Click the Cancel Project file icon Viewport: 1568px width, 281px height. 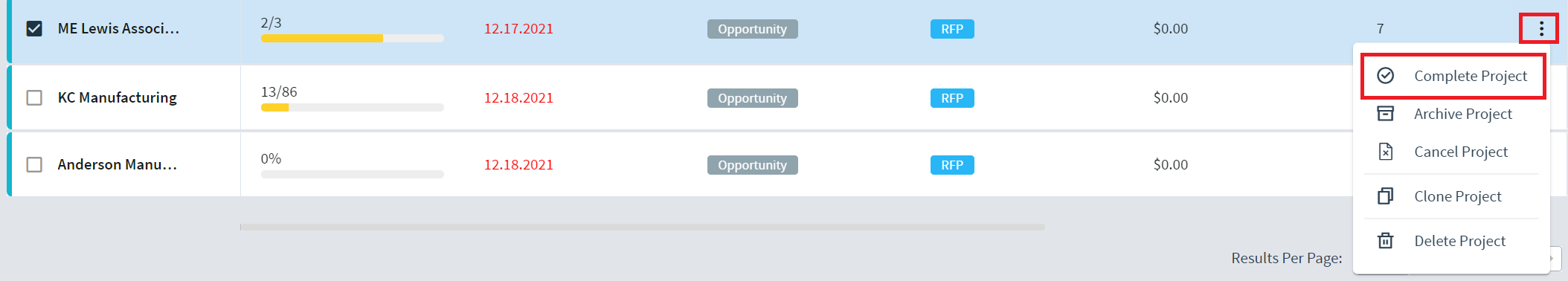pyautogui.click(x=1385, y=152)
